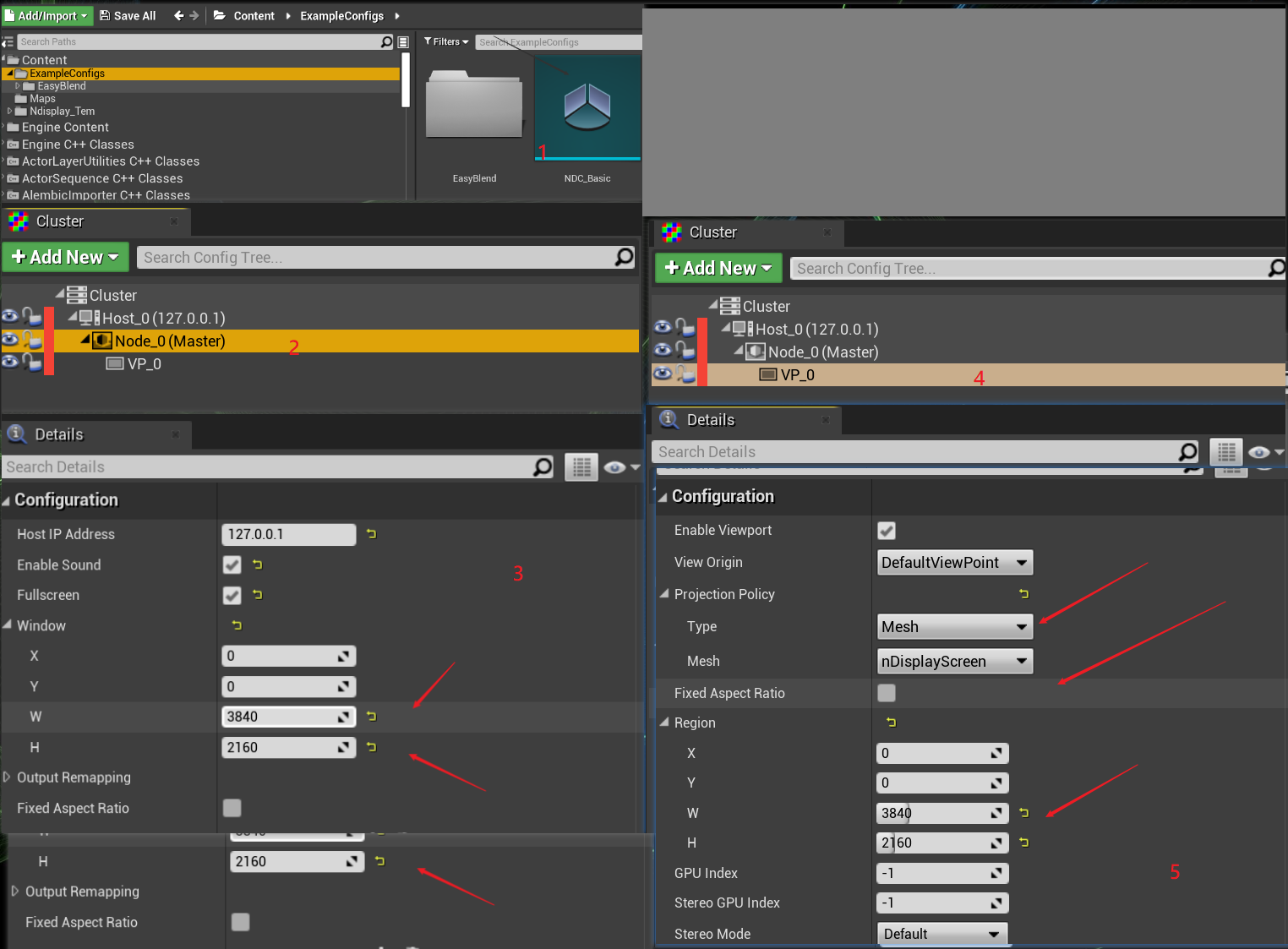Click Save All in content browser
Image resolution: width=1288 pixels, height=949 pixels.
coord(128,15)
